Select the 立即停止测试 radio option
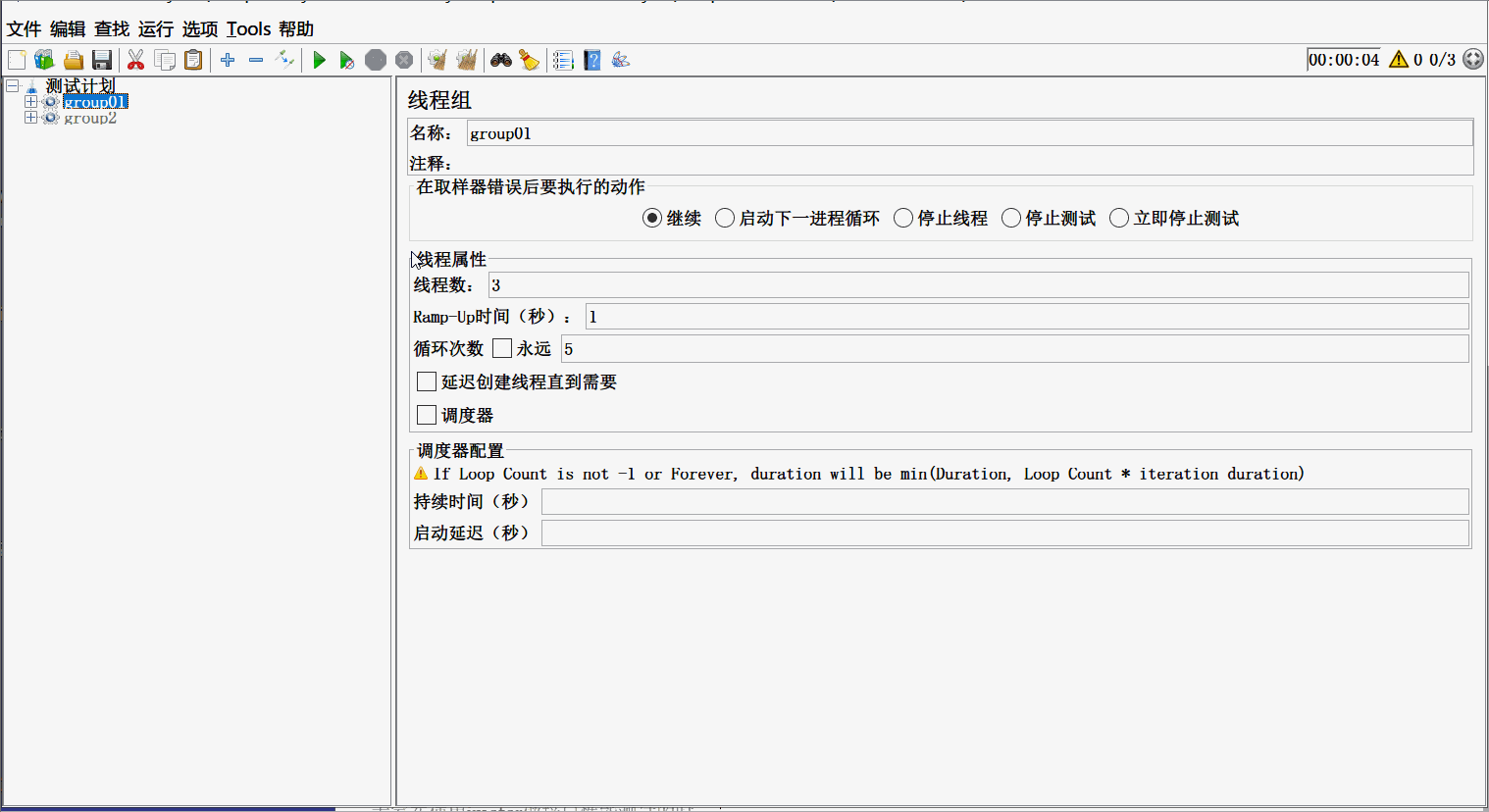This screenshot has width=1489, height=812. point(1119,218)
